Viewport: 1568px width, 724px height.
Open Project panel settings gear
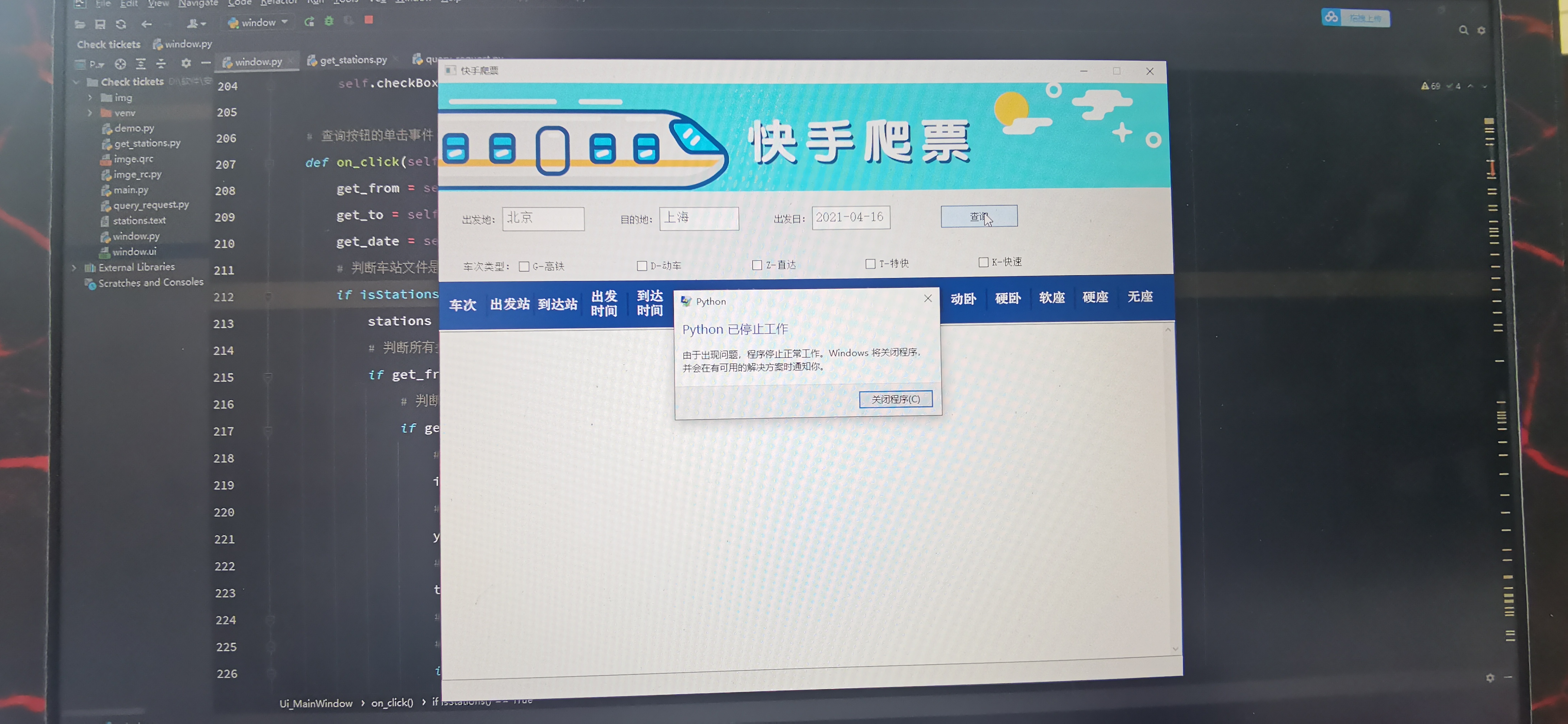click(186, 63)
